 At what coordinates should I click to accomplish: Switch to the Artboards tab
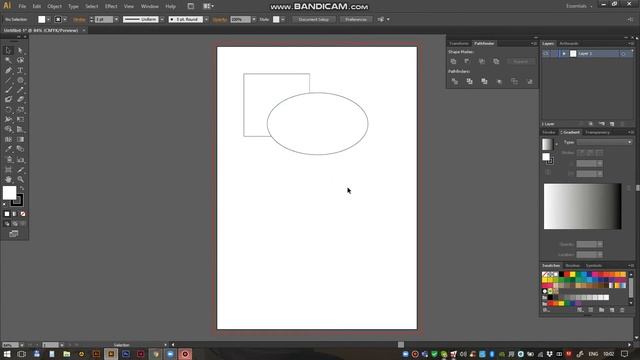coord(569,43)
